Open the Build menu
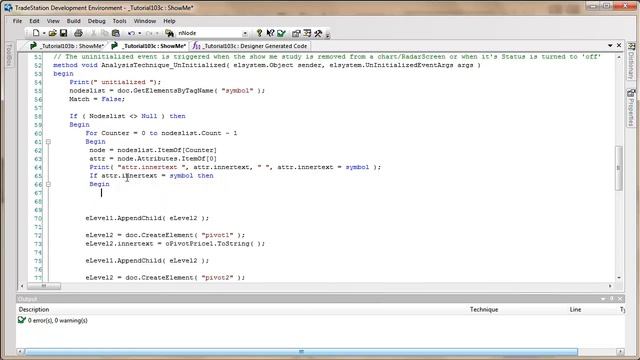The width and height of the screenshot is (640, 360). (73, 21)
